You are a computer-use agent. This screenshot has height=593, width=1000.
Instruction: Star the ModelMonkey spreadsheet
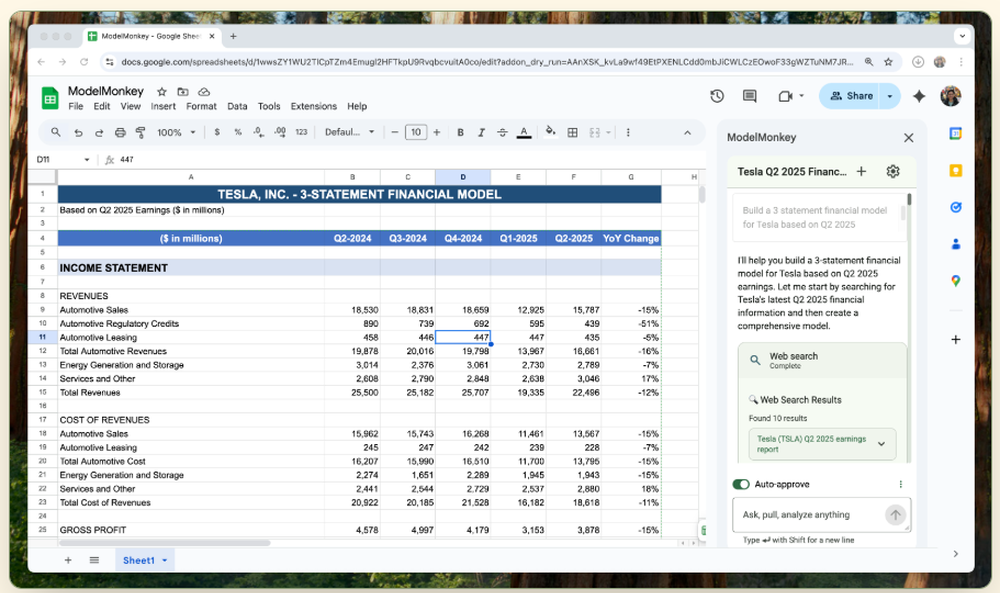(x=162, y=91)
